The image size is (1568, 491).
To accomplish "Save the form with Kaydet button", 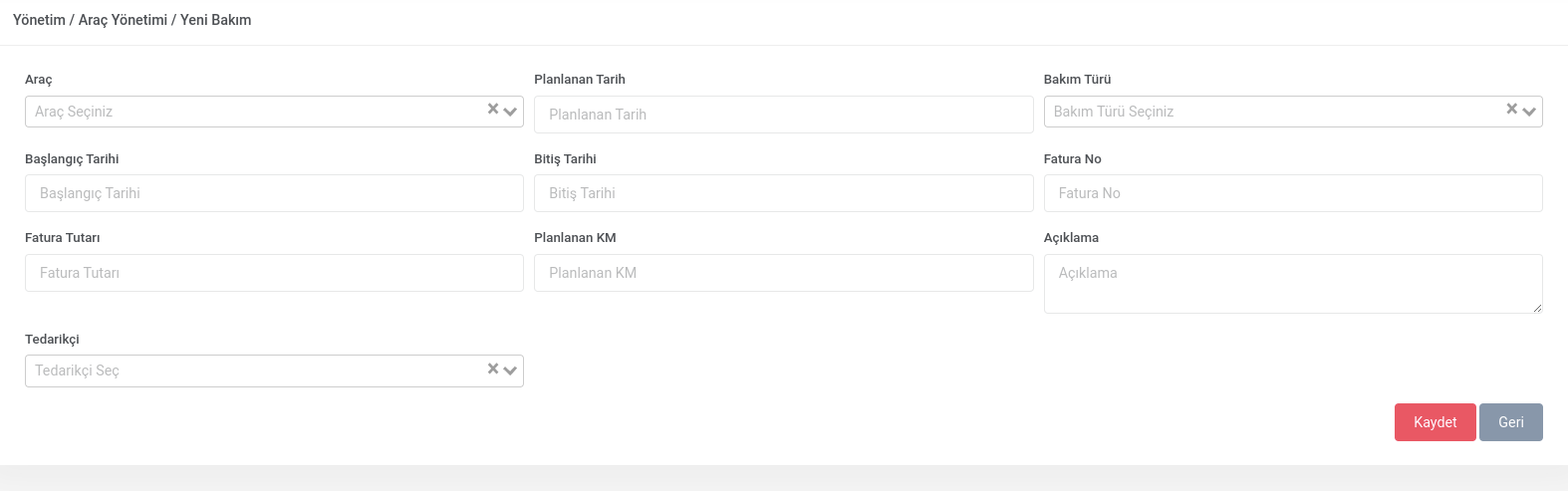I will click(1435, 422).
